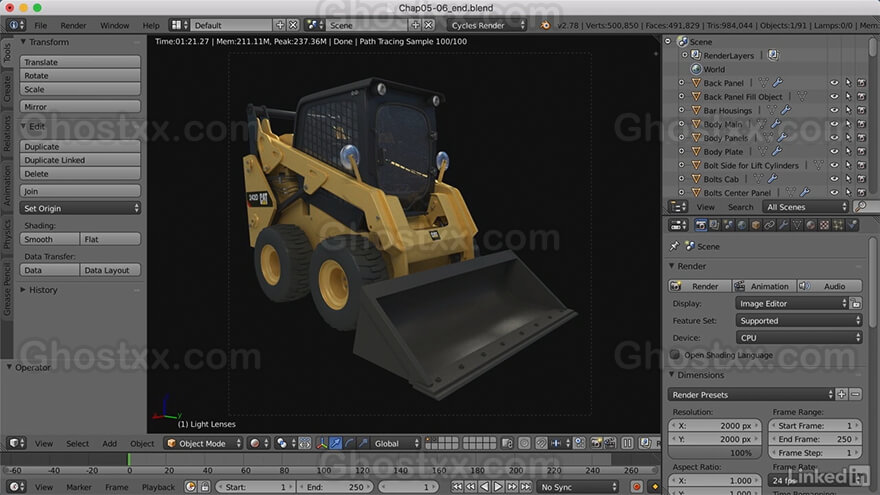Jump to the last frame in the timeline
The height and width of the screenshot is (495, 880).
tap(525, 487)
